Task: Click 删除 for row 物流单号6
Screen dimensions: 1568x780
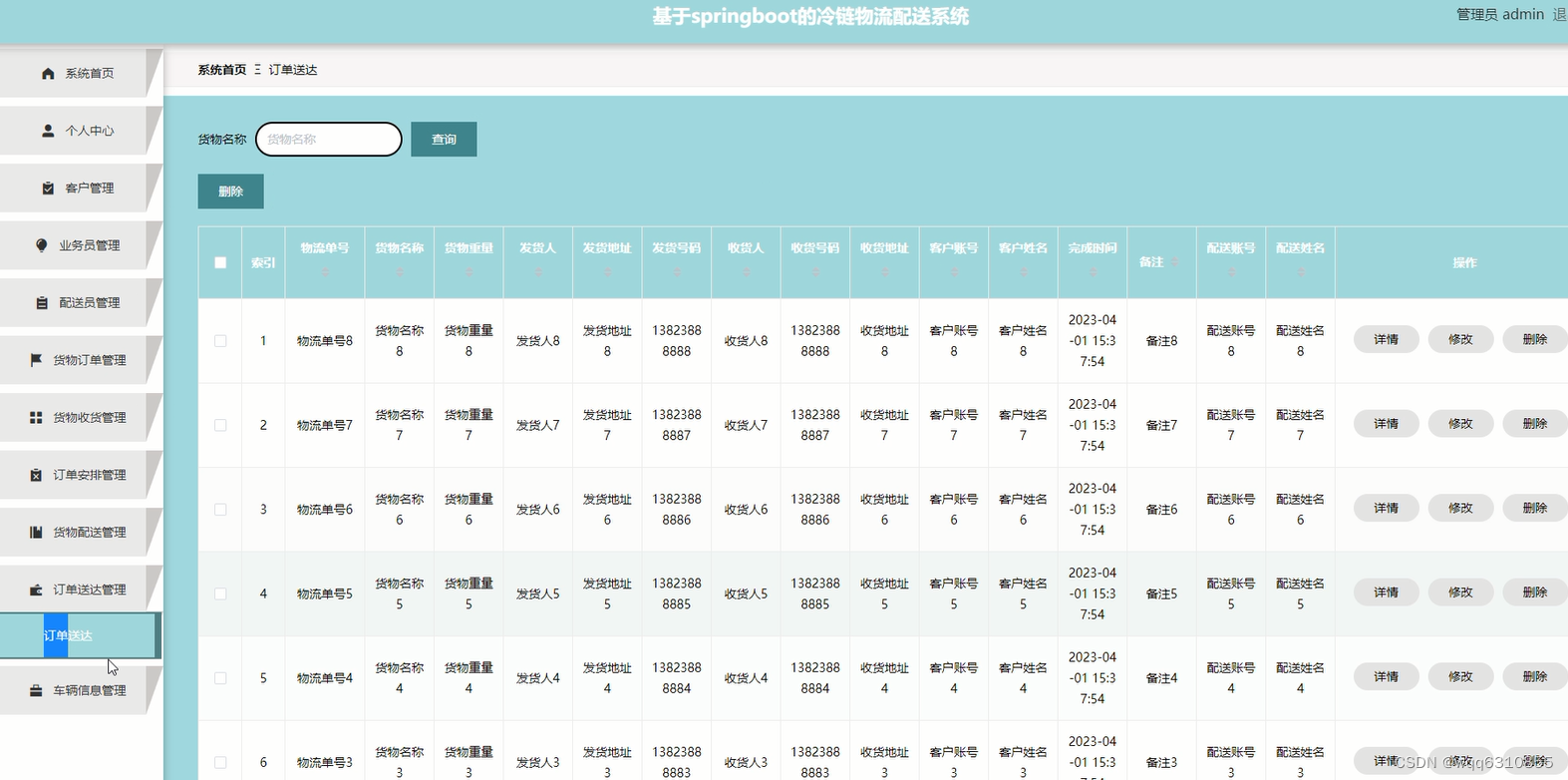Action: click(x=1535, y=509)
